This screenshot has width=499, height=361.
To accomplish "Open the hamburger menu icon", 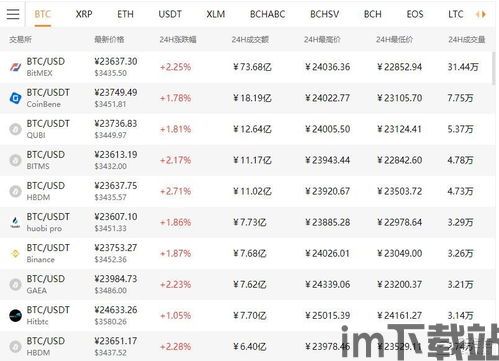I will pyautogui.click(x=13, y=14).
